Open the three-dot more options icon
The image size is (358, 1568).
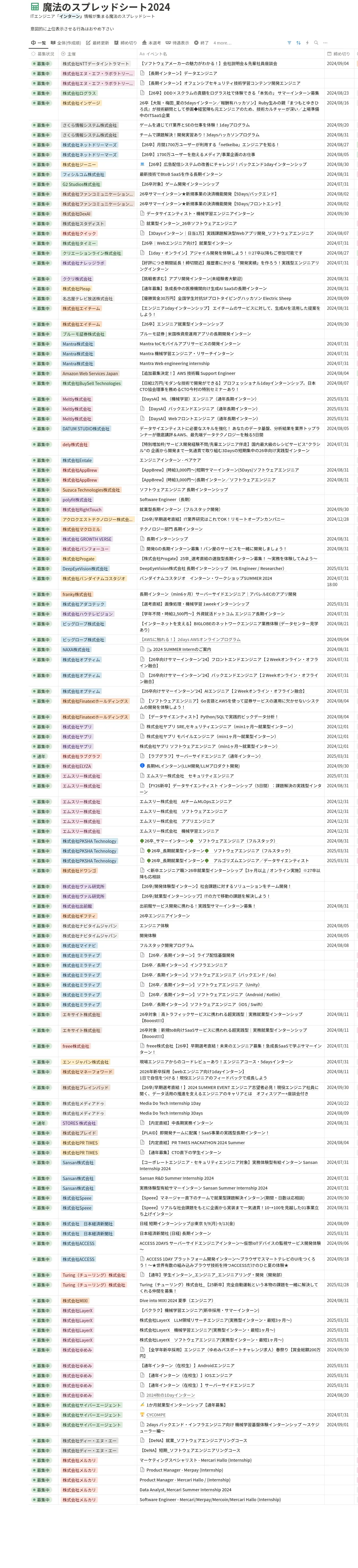(325, 43)
